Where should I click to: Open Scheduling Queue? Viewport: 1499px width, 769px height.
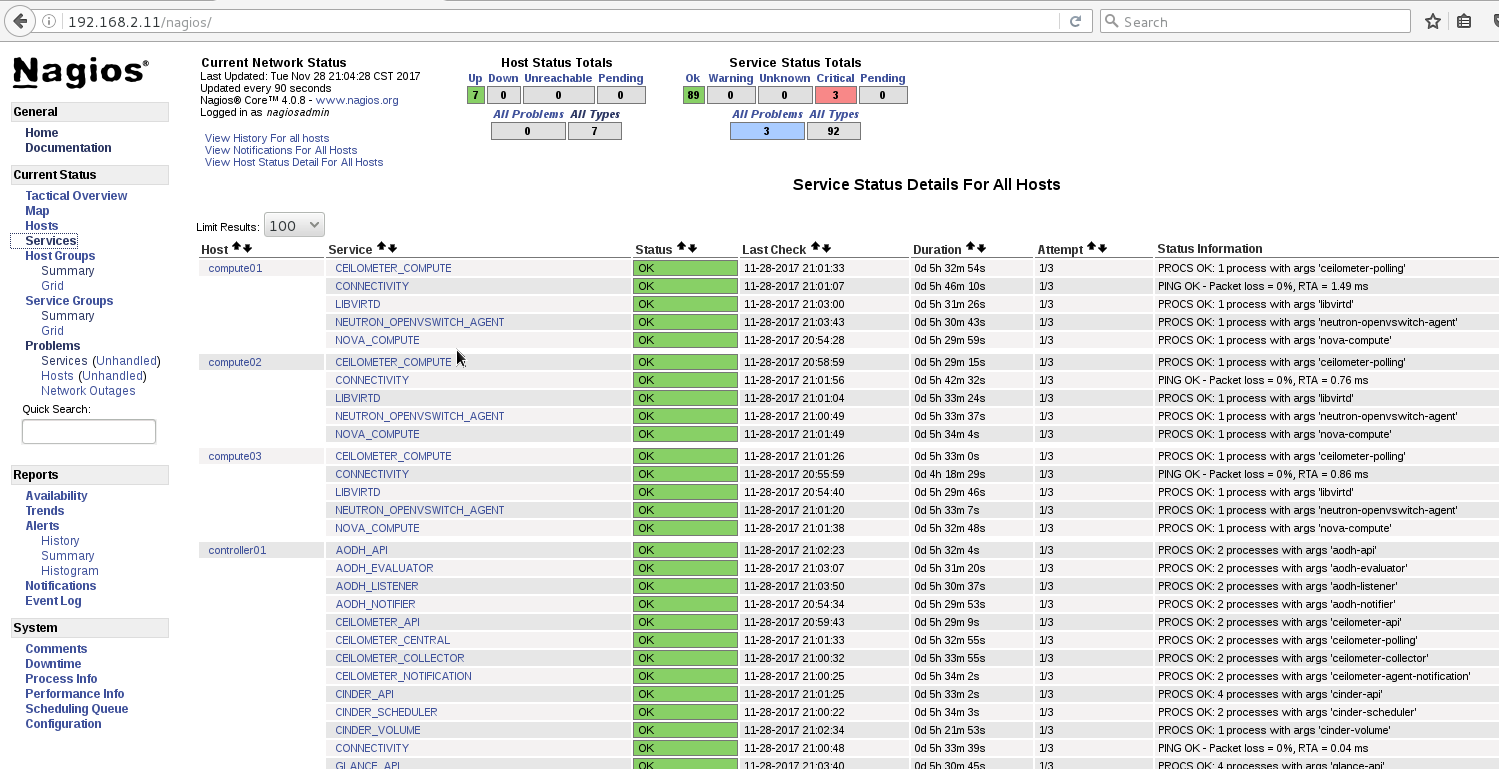[x=77, y=709]
